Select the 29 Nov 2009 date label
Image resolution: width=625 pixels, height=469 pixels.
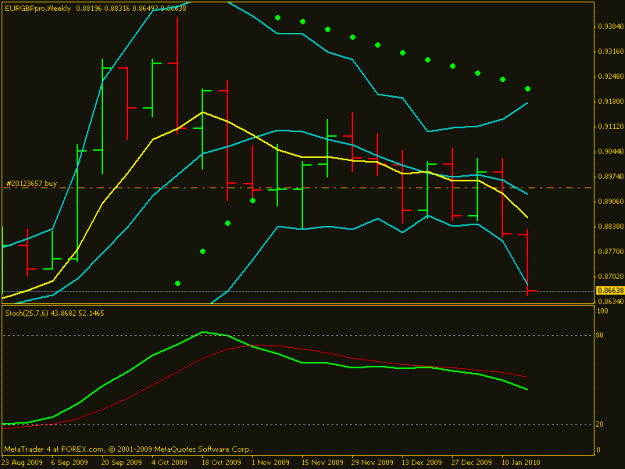[372, 463]
